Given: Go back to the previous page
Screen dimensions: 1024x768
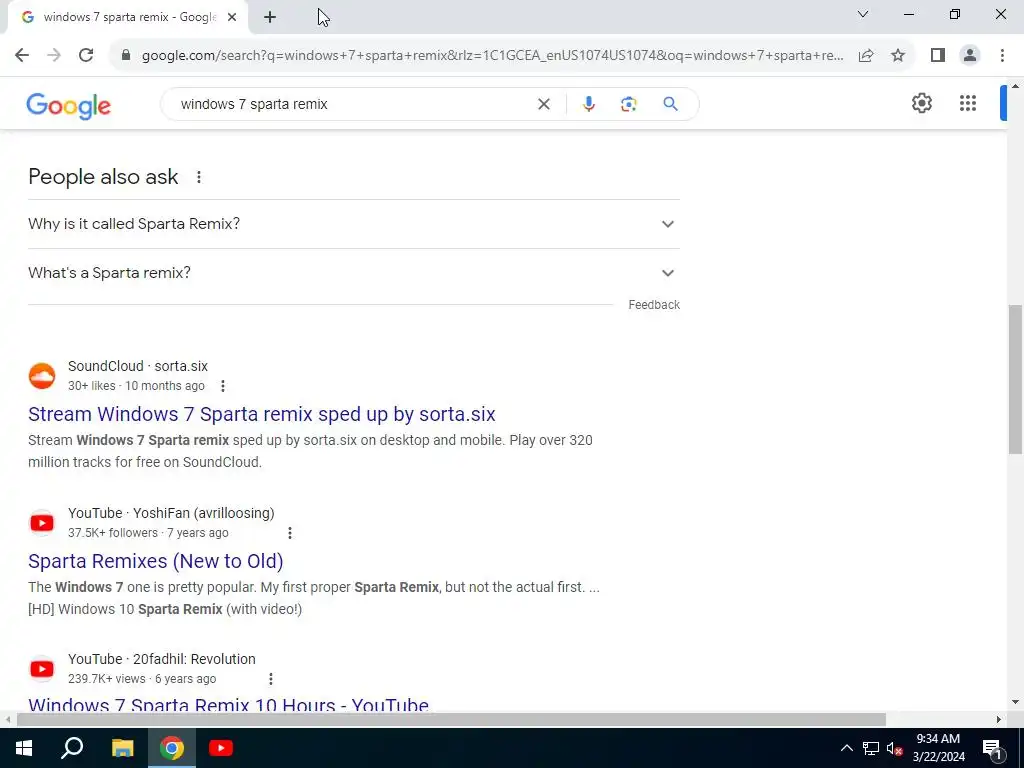Looking at the screenshot, I should [22, 56].
